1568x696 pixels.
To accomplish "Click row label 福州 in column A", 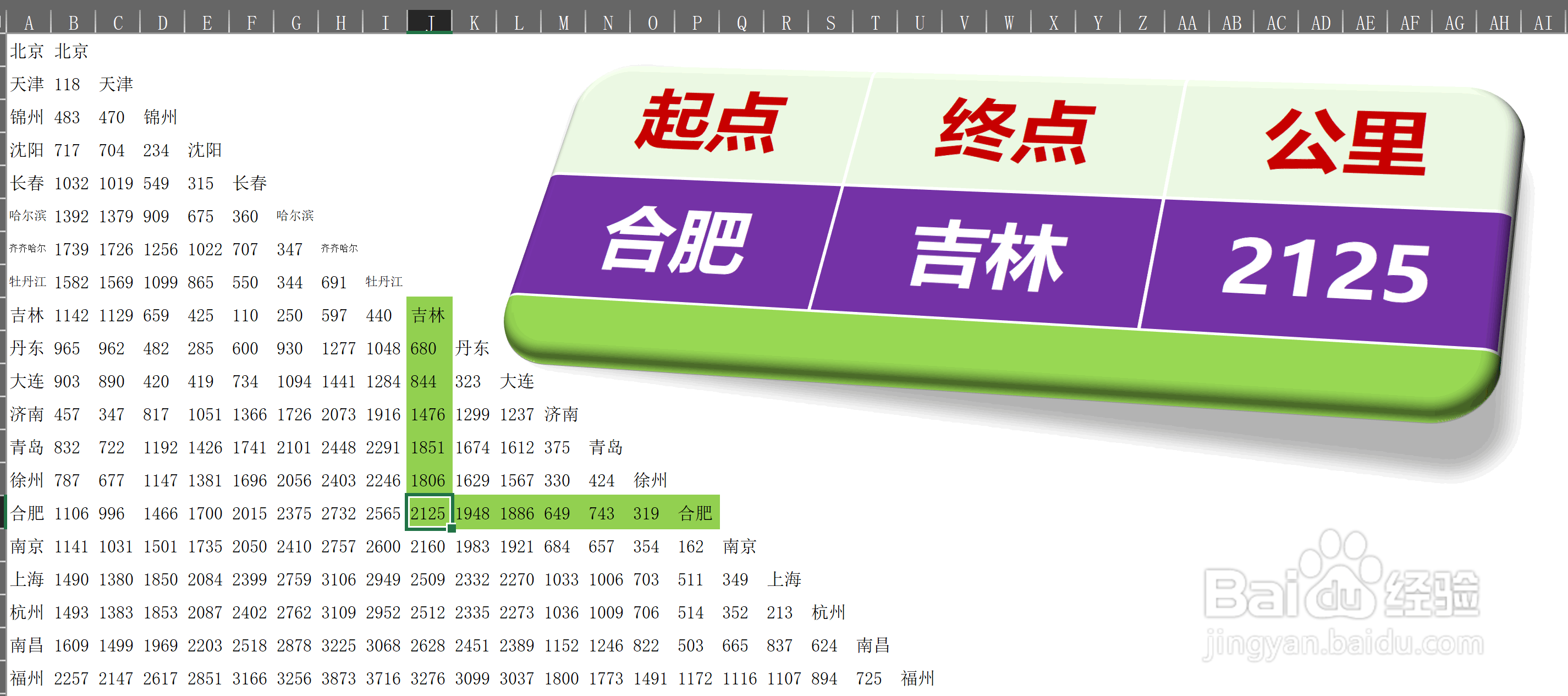I will [x=27, y=678].
